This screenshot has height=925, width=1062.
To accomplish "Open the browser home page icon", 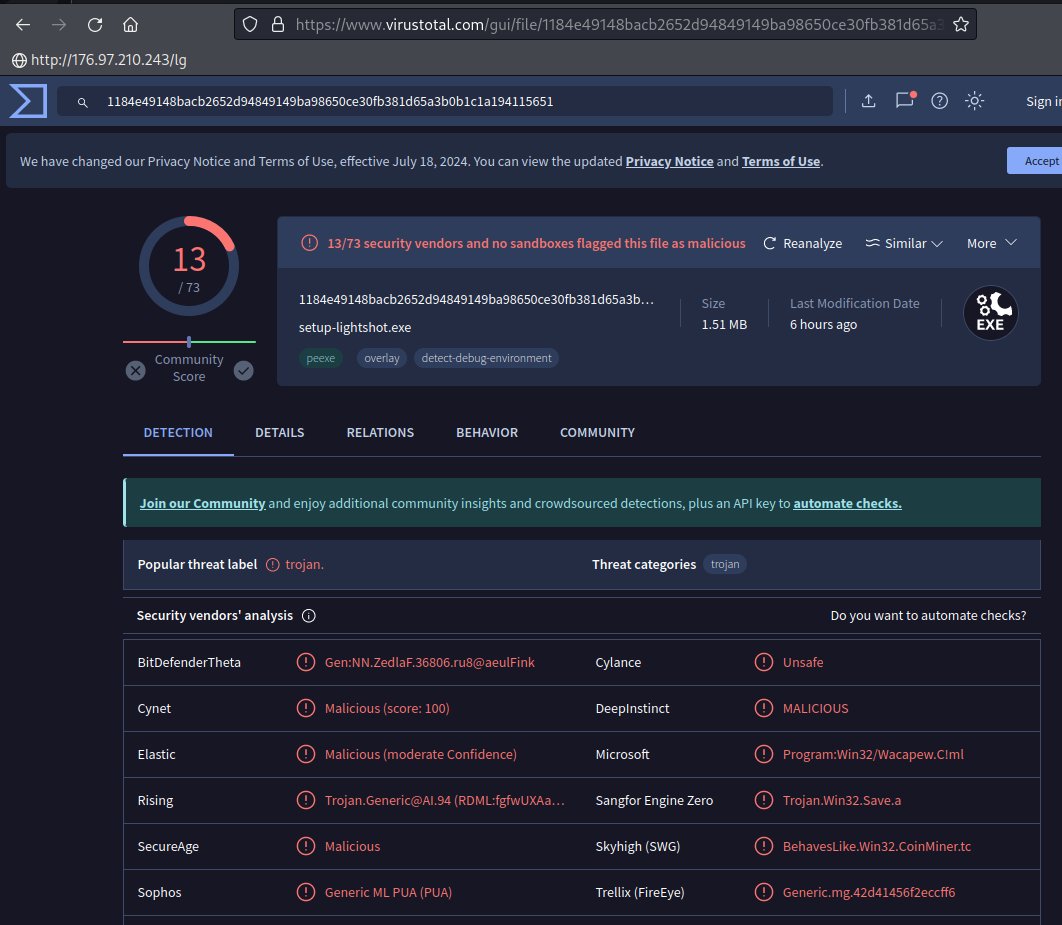I will (130, 25).
